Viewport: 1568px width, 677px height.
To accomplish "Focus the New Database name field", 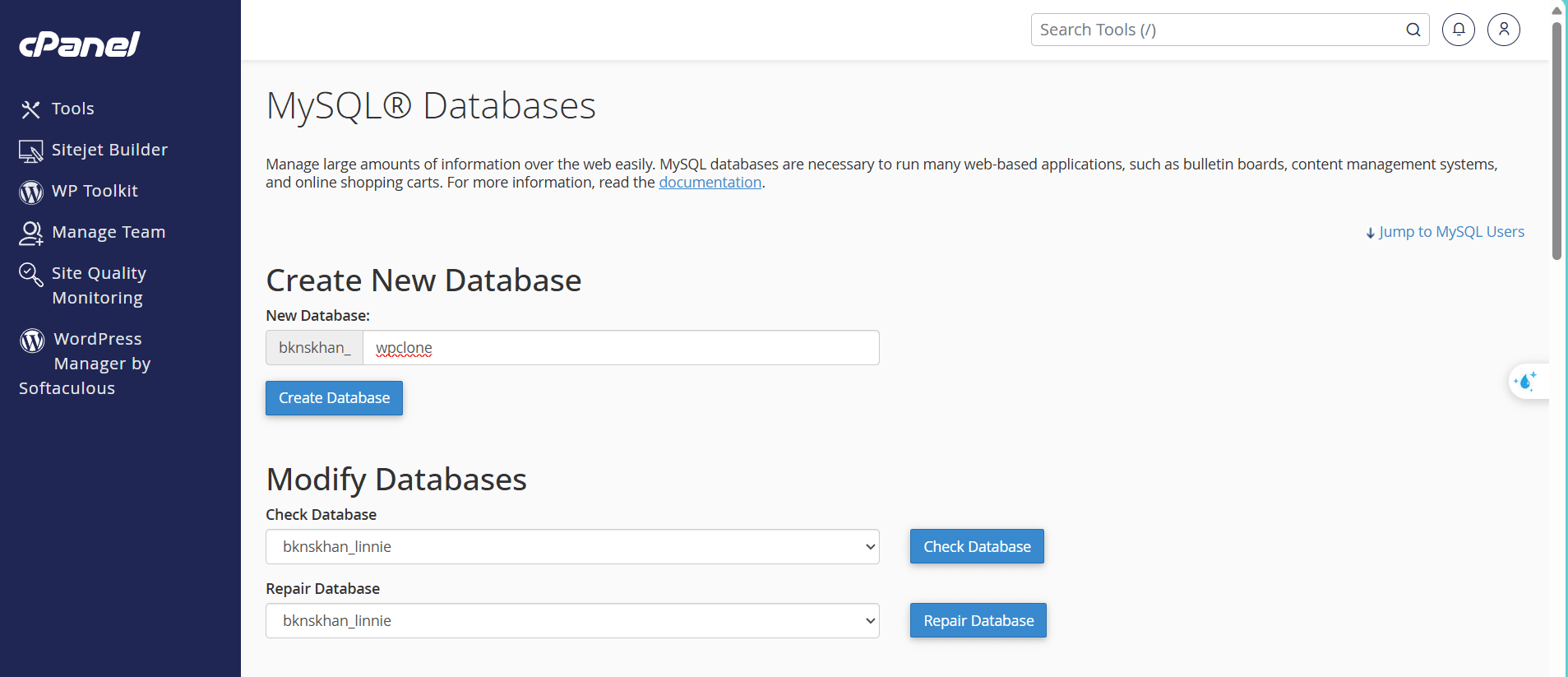I will 621,348.
